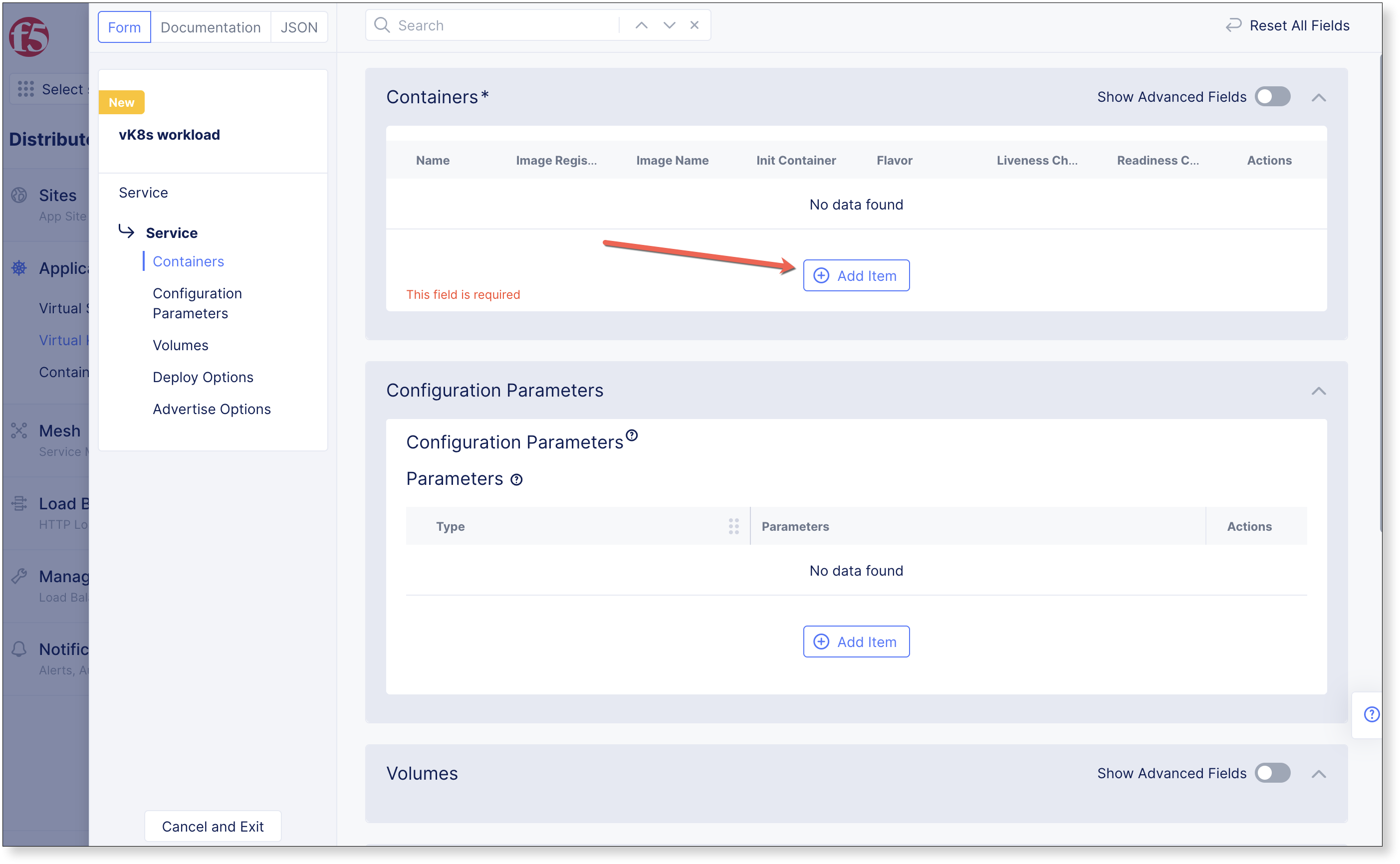Viewport: 1400px width, 864px height.
Task: Toggle Show Advanced Fields in Containers section
Action: [x=1273, y=97]
